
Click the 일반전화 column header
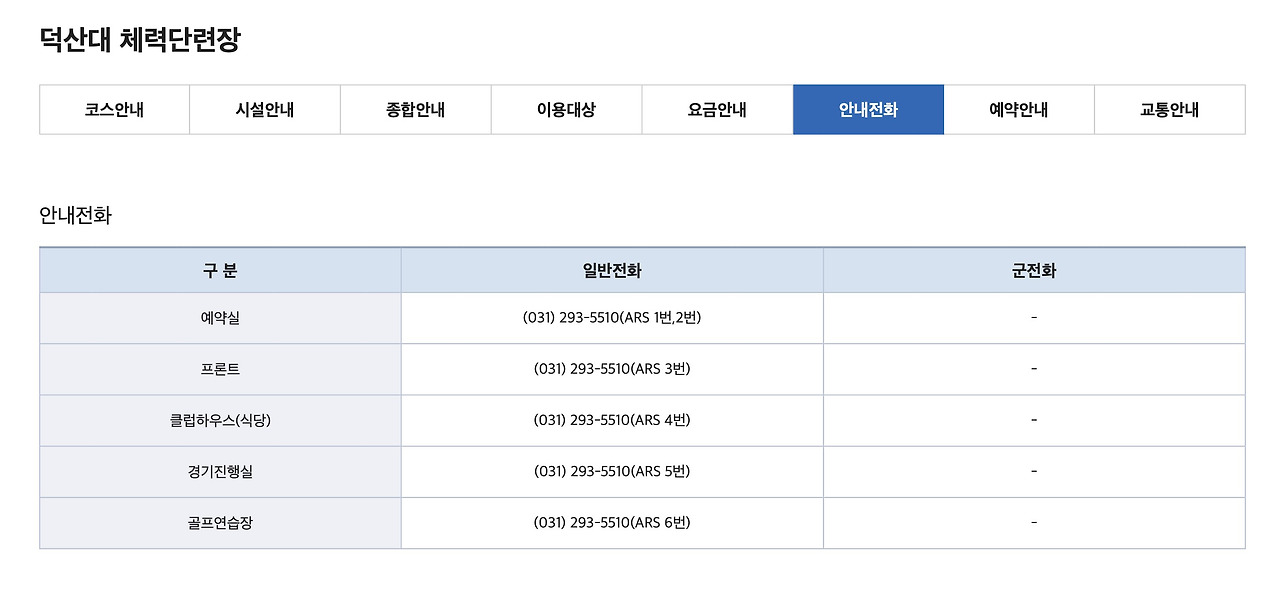(x=611, y=270)
